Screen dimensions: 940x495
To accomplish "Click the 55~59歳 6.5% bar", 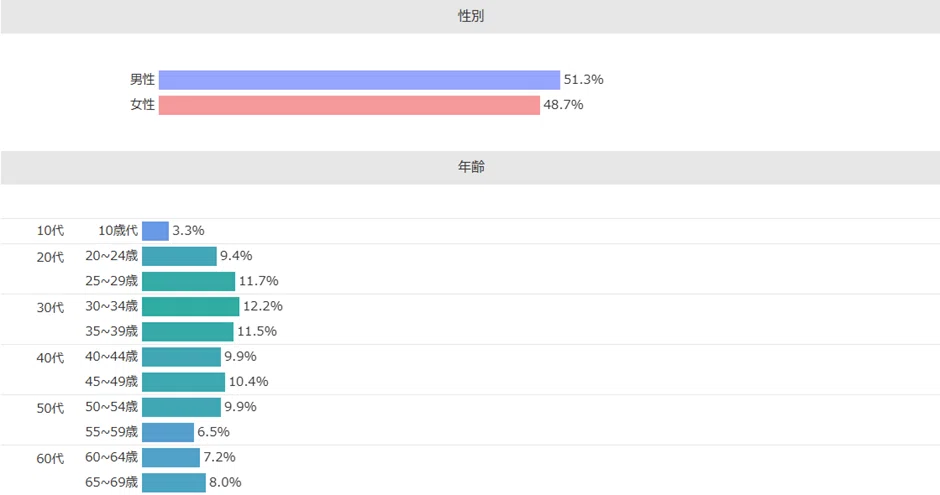I will (168, 432).
